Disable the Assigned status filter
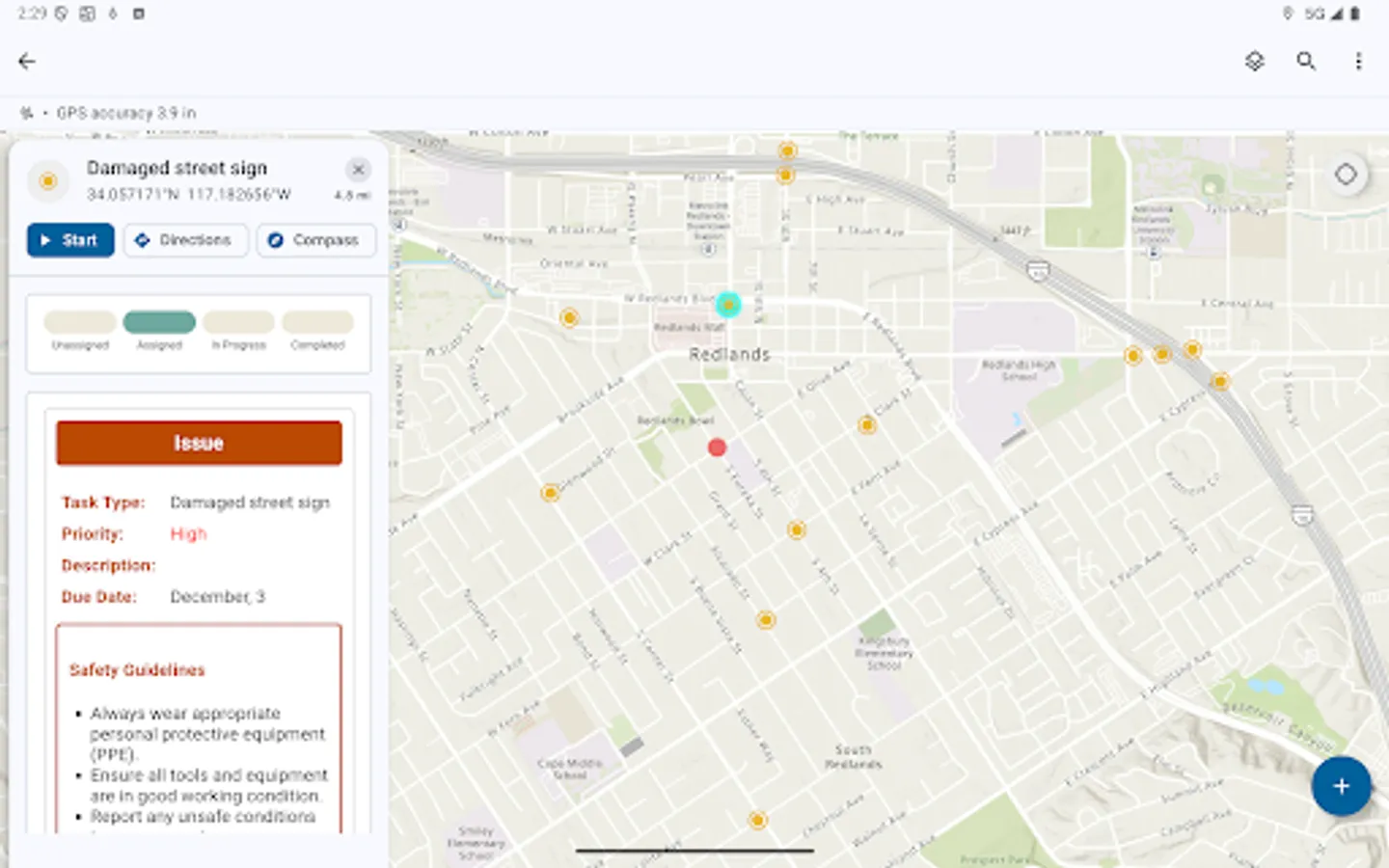The width and height of the screenshot is (1389, 868). pos(159,322)
